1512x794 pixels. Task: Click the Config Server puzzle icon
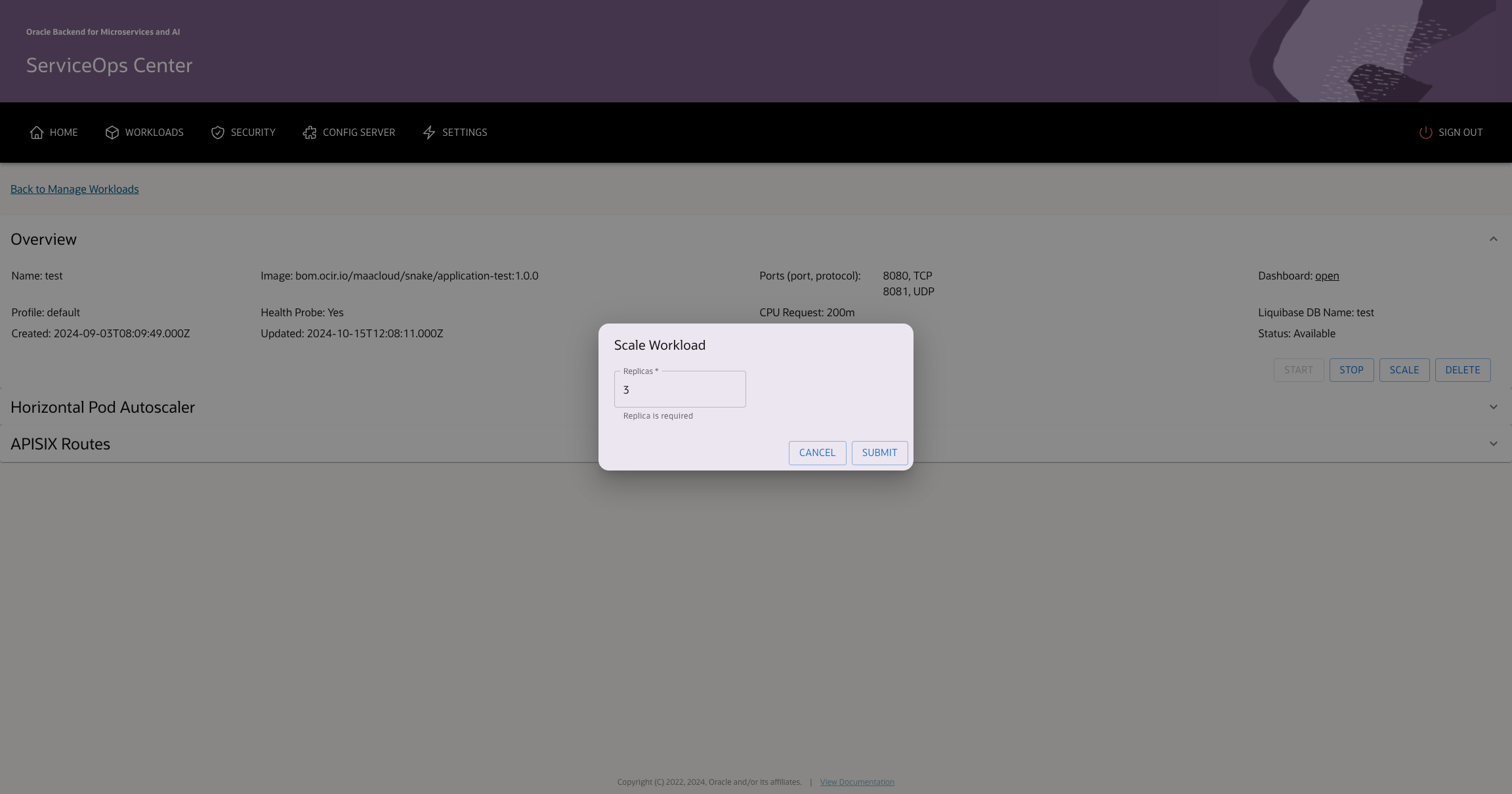[x=310, y=133]
